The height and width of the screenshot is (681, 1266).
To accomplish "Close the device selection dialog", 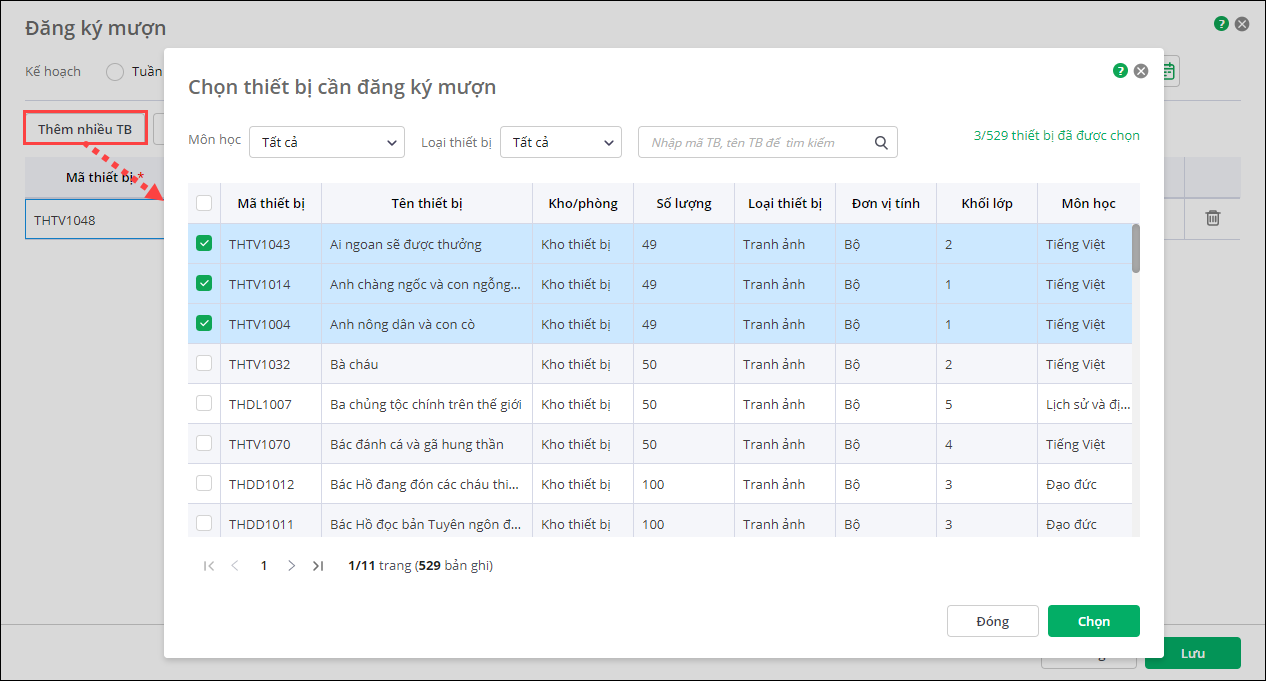I will [x=1141, y=71].
